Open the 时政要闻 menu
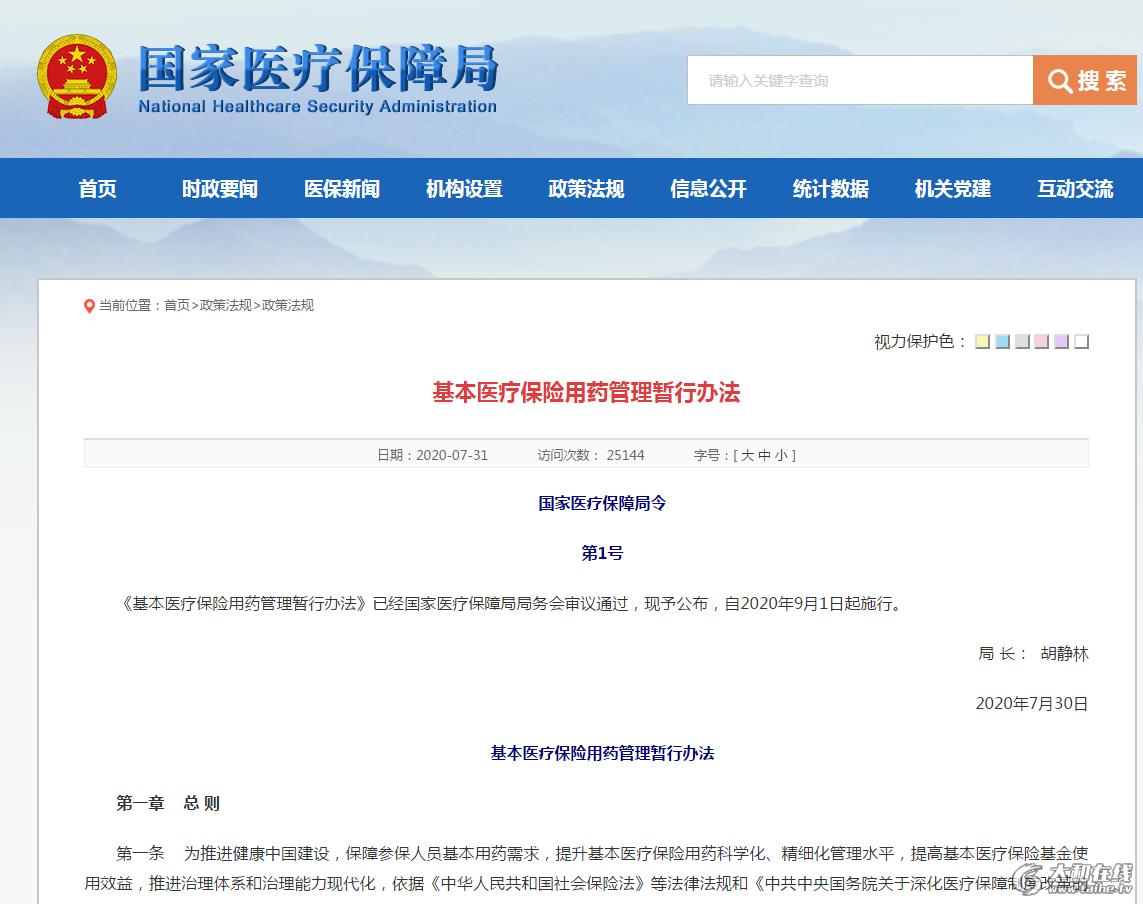This screenshot has width=1143, height=904. tap(219, 189)
